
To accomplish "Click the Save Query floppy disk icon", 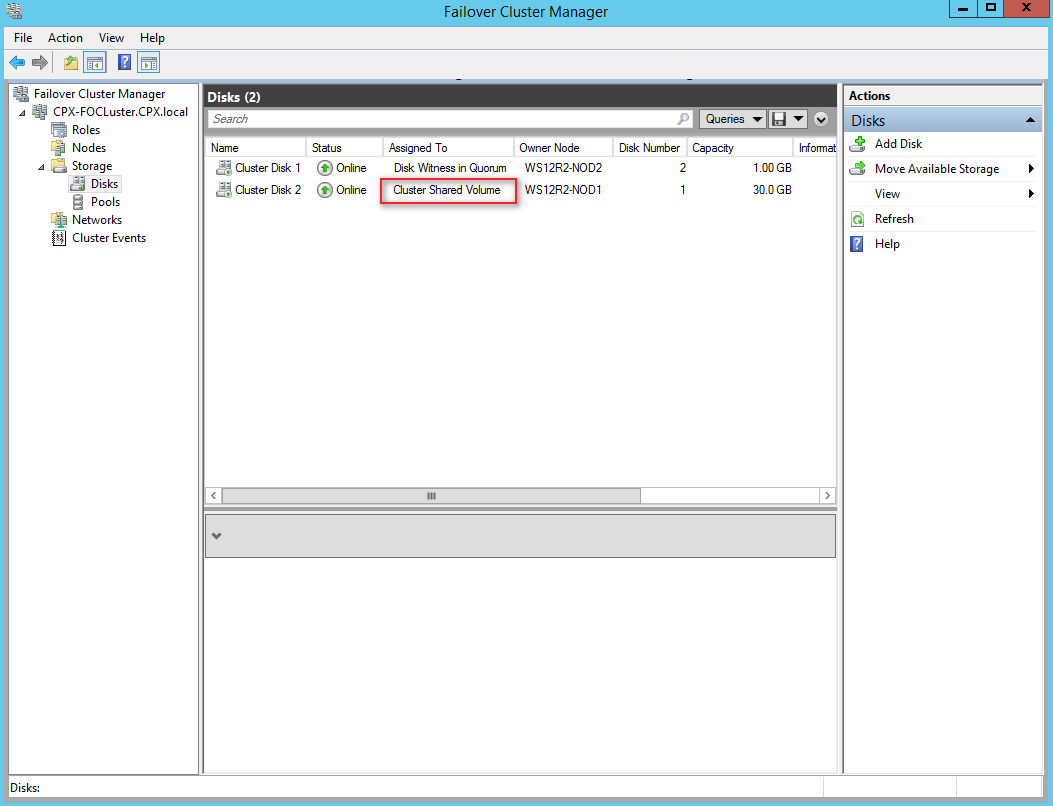I will pos(779,119).
